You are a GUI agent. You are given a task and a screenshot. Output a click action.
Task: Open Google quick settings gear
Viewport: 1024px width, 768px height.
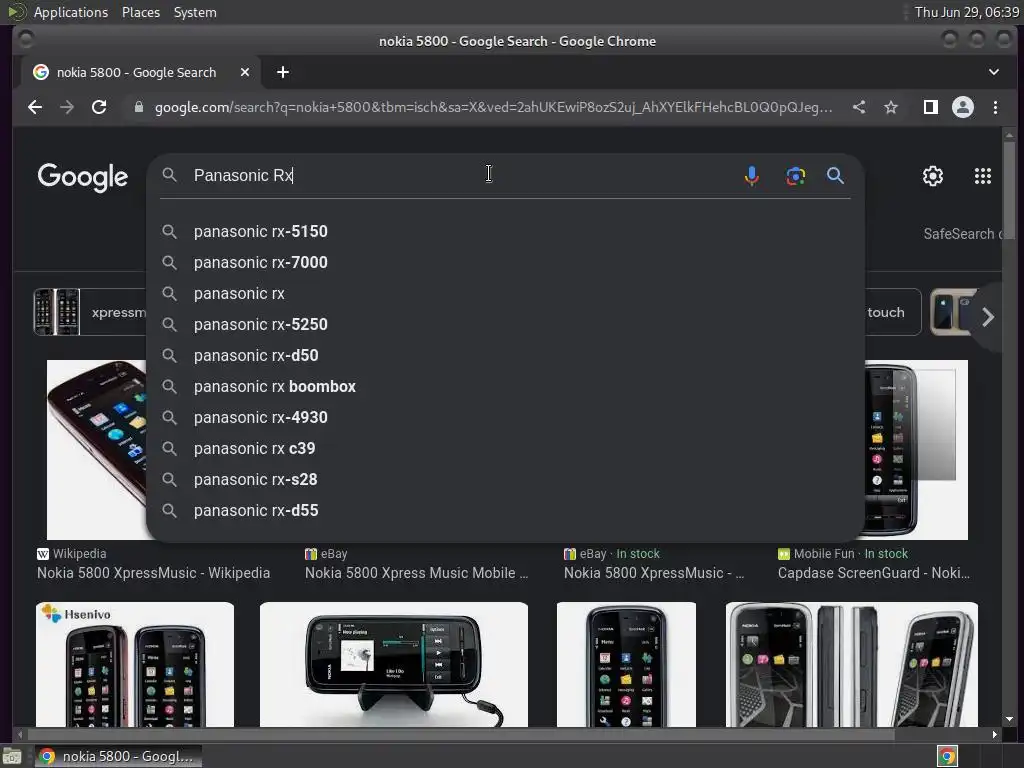click(x=933, y=176)
